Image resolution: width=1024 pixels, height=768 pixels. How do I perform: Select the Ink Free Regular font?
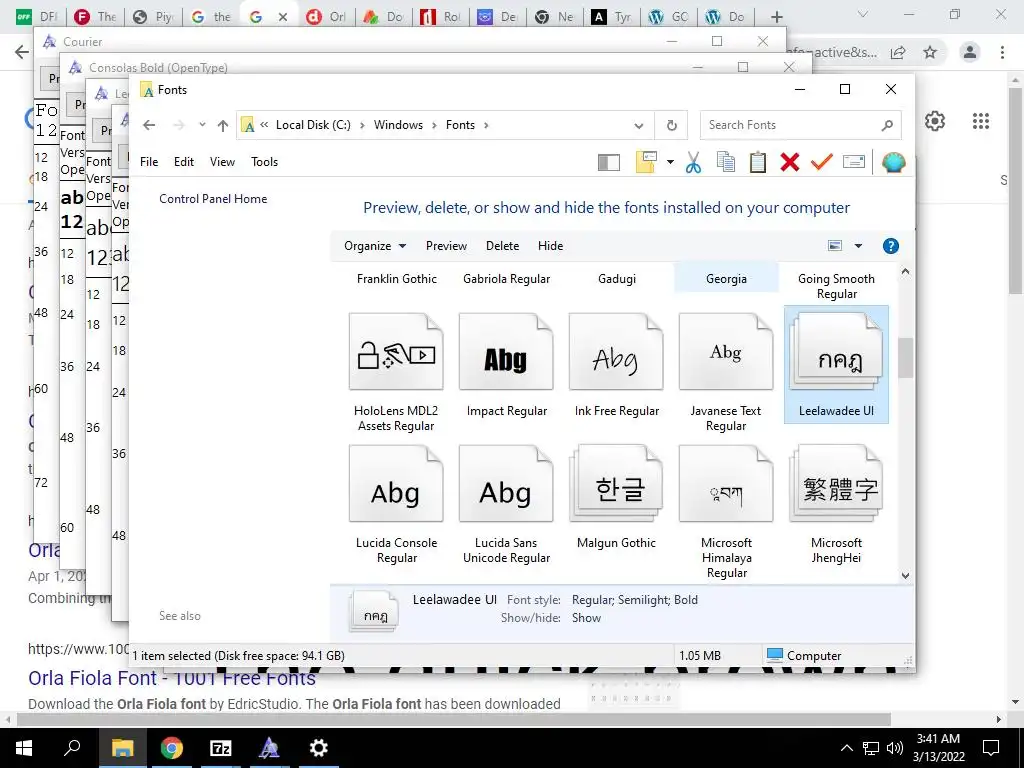(616, 364)
